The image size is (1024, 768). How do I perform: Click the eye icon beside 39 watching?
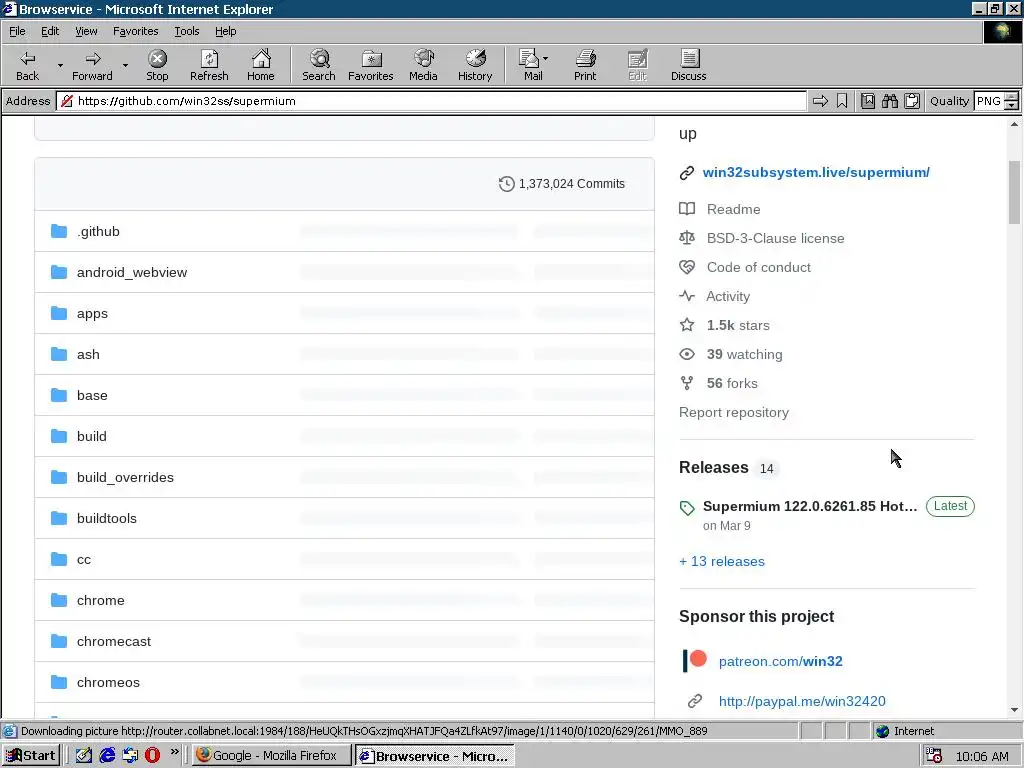click(687, 355)
